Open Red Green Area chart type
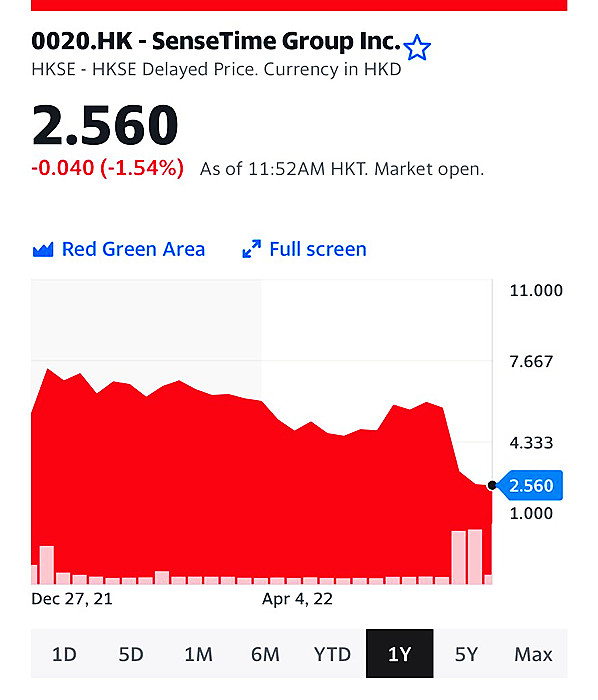The image size is (598, 700). click(x=119, y=249)
